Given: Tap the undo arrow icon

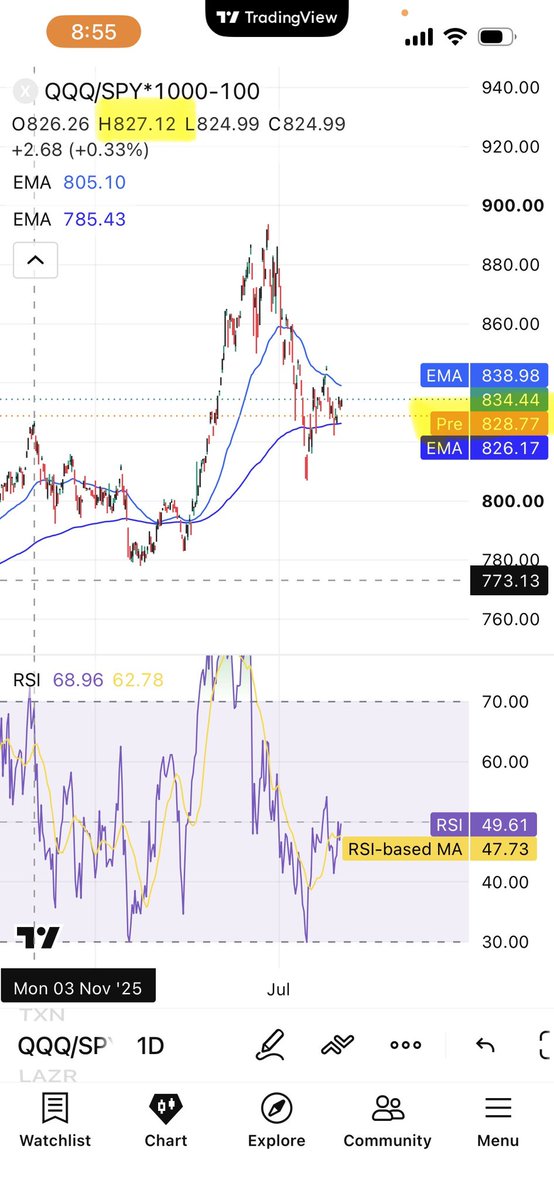Looking at the screenshot, I should [x=485, y=1045].
